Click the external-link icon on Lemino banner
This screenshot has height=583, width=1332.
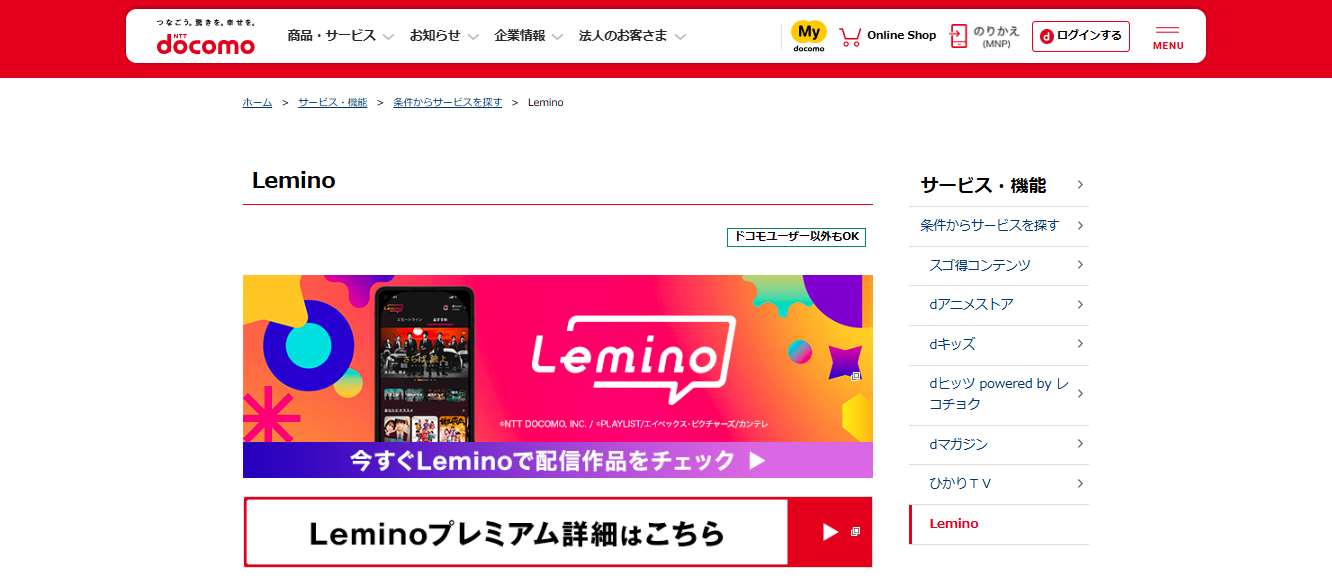click(x=856, y=376)
